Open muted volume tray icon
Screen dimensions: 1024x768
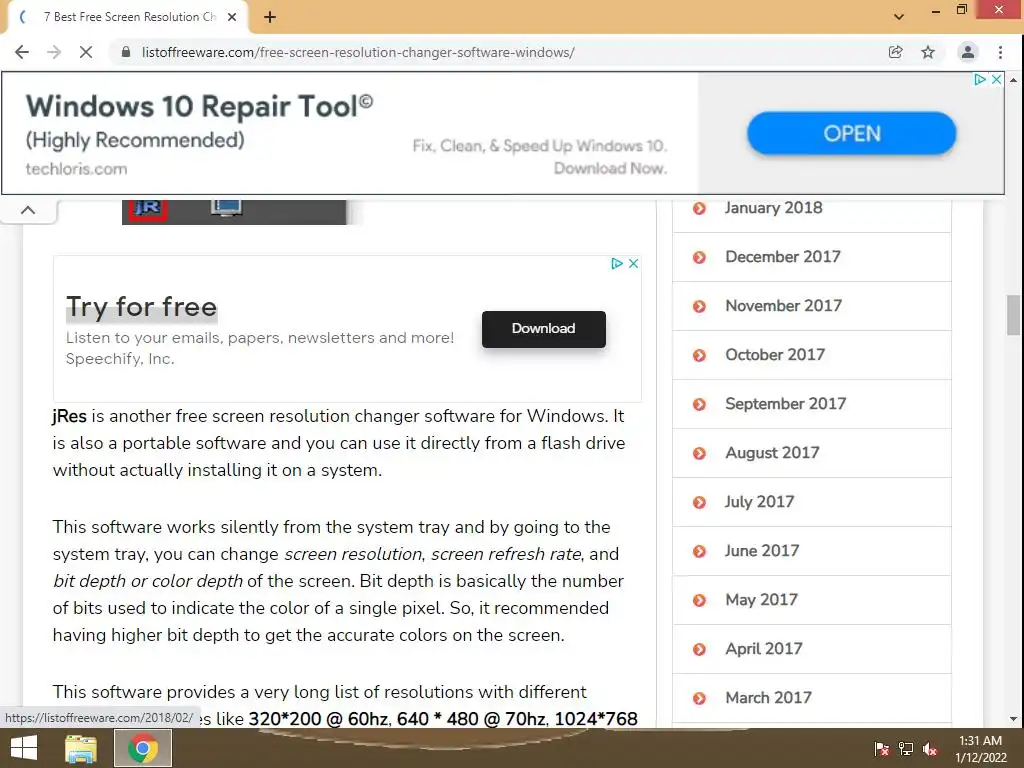(930, 749)
